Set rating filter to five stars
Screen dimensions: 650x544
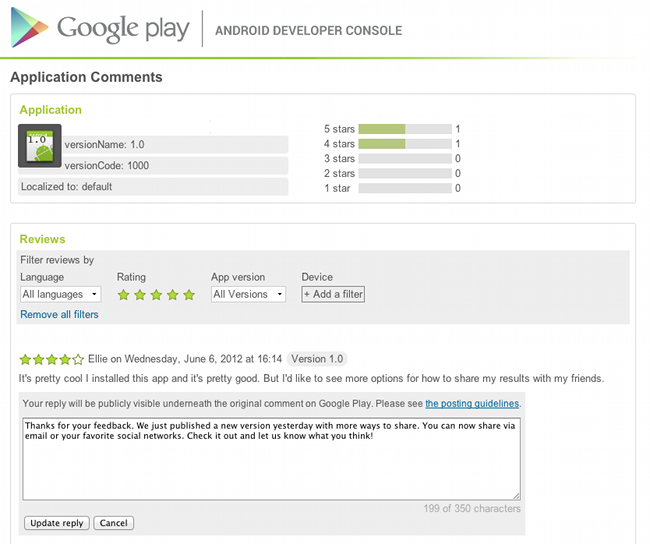[x=188, y=295]
